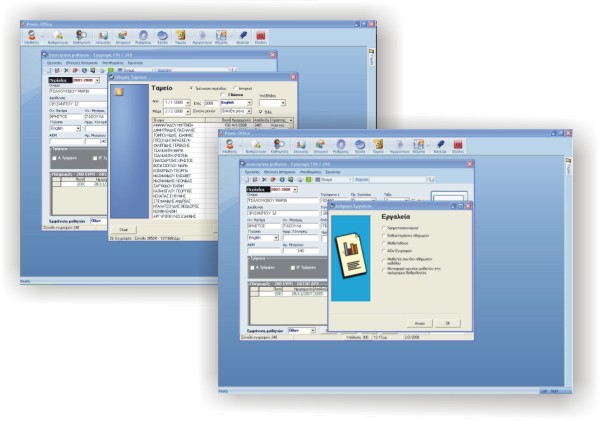This screenshot has height=421, width=600.
Task: Open the Εργασίες menu in the back student window
Action: tap(55, 62)
